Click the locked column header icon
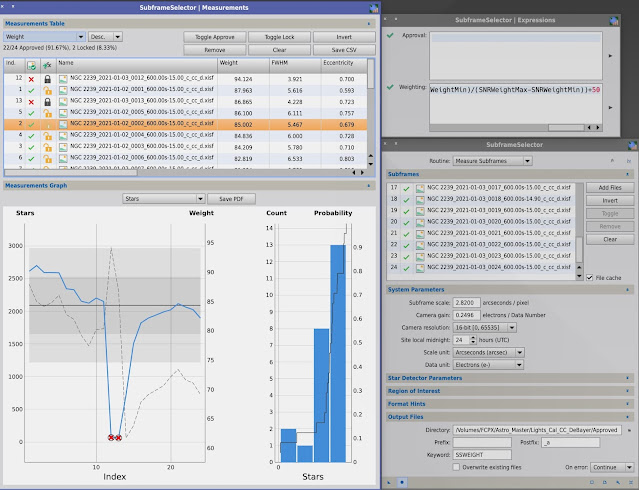 click(x=47, y=65)
